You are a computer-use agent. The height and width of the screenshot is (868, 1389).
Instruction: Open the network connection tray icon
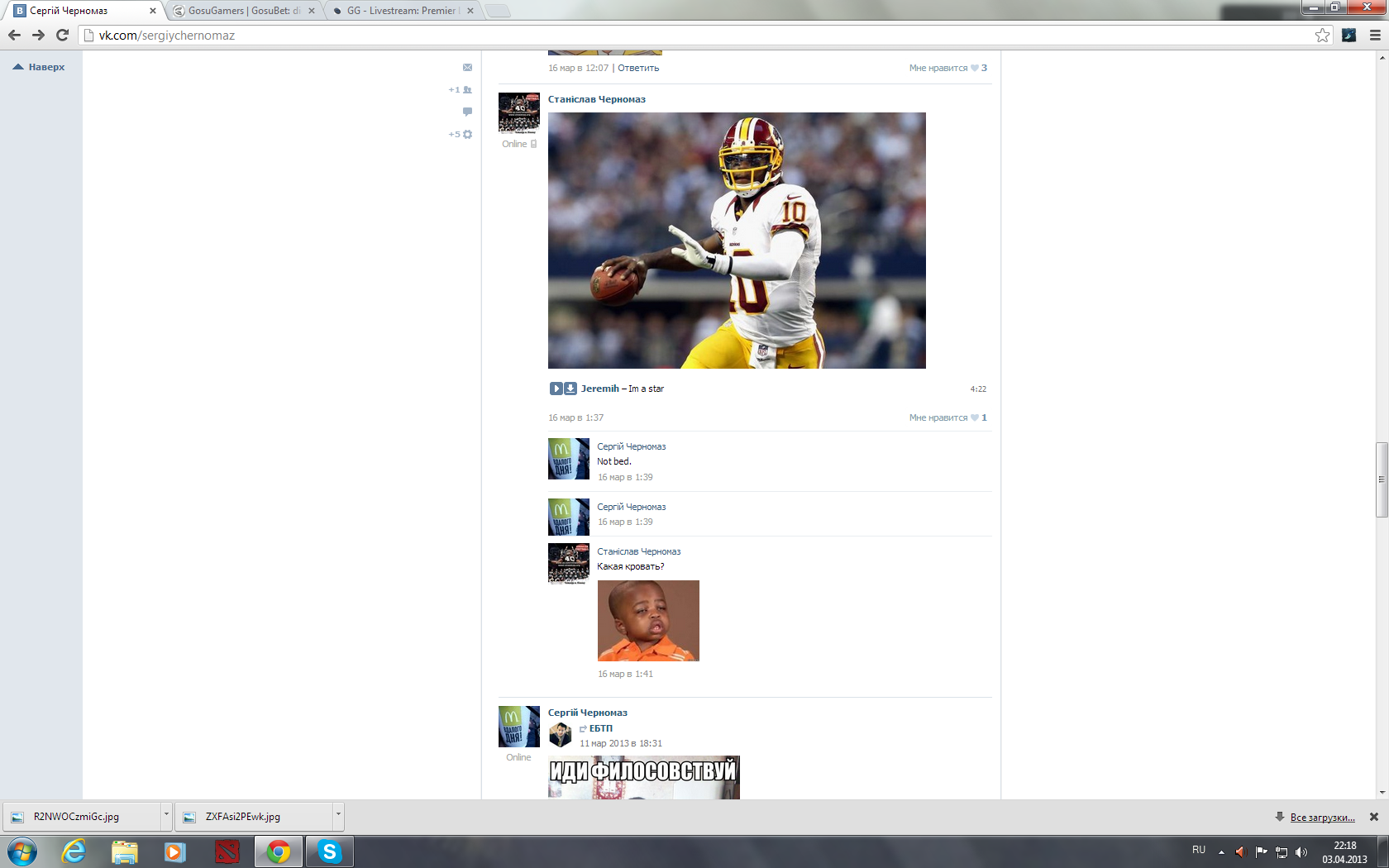1282,851
